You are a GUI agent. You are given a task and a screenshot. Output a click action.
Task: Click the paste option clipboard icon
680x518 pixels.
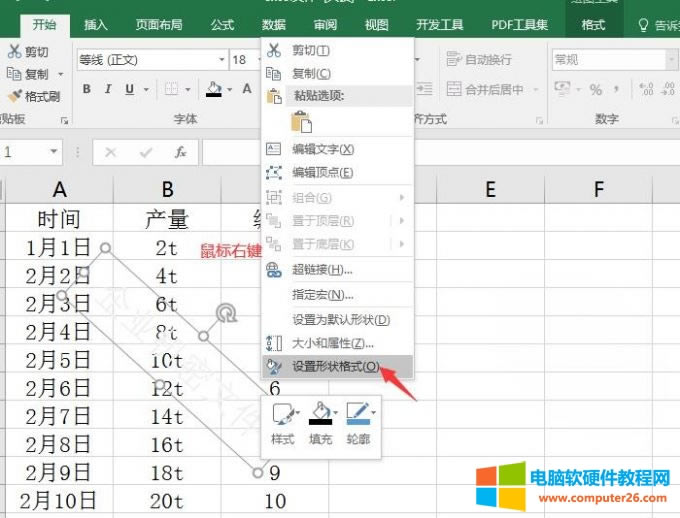[301, 121]
